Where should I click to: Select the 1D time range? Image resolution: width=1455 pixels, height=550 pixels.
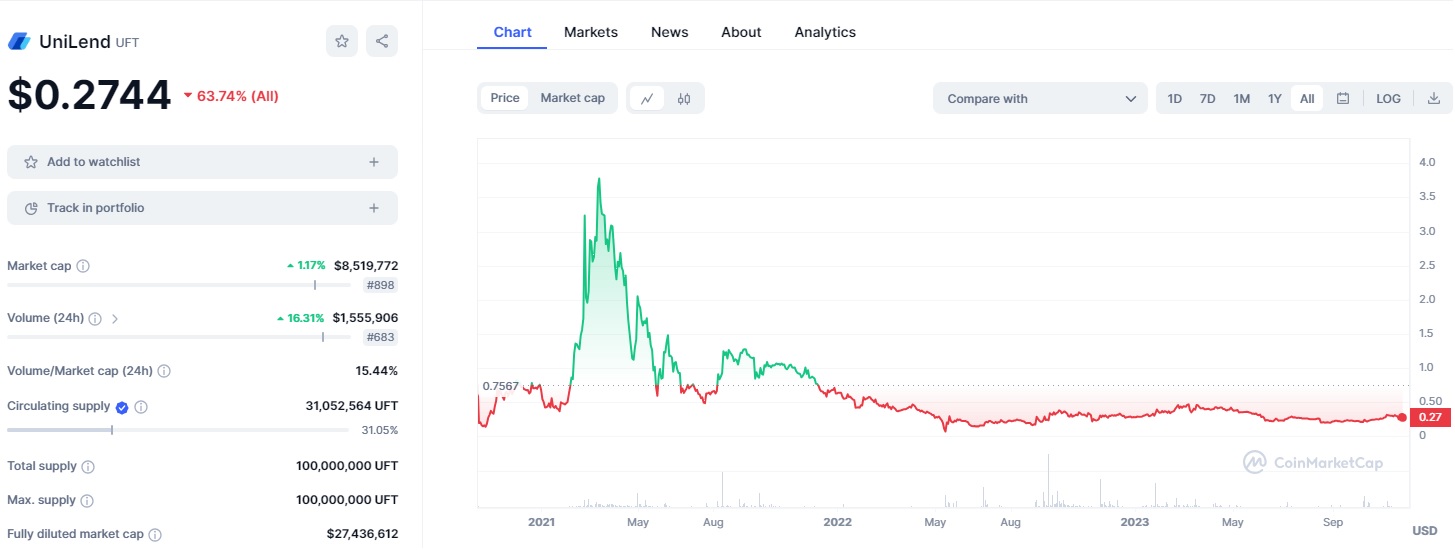point(1175,98)
